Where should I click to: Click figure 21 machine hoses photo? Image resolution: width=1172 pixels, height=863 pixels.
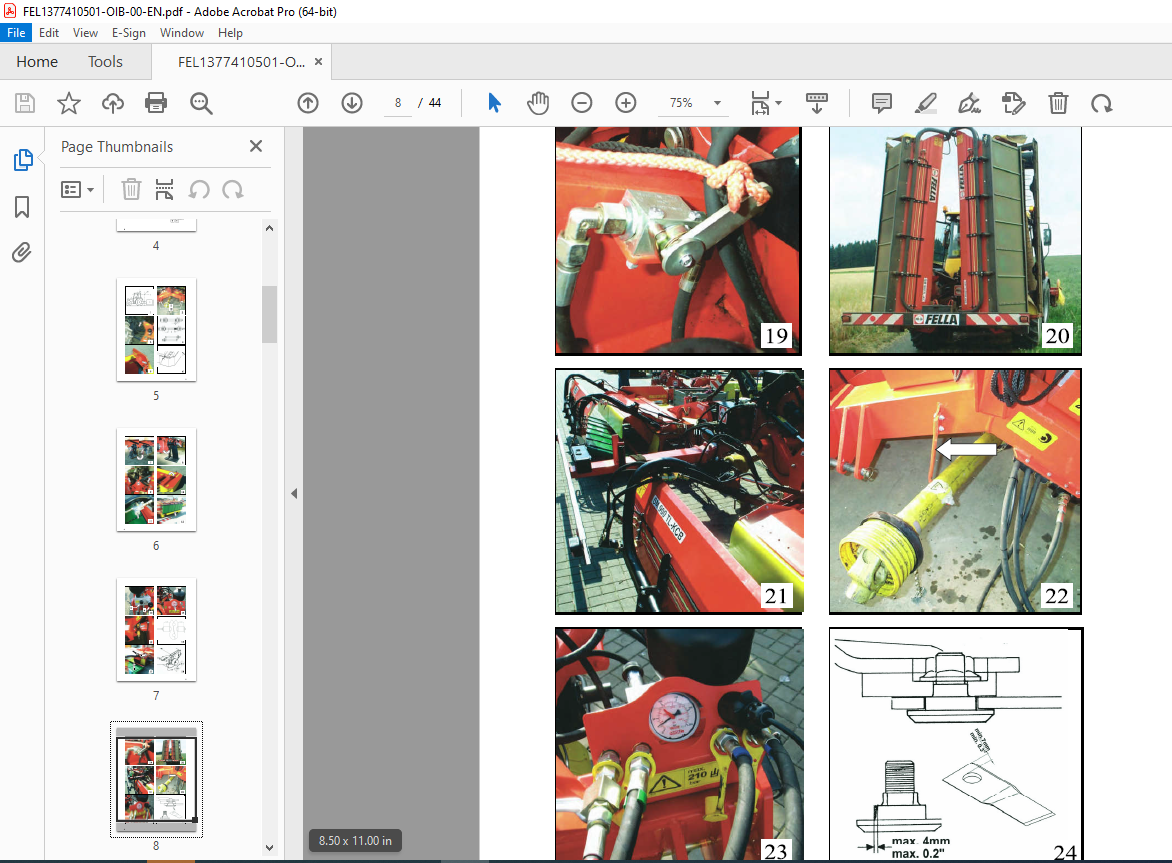[679, 491]
